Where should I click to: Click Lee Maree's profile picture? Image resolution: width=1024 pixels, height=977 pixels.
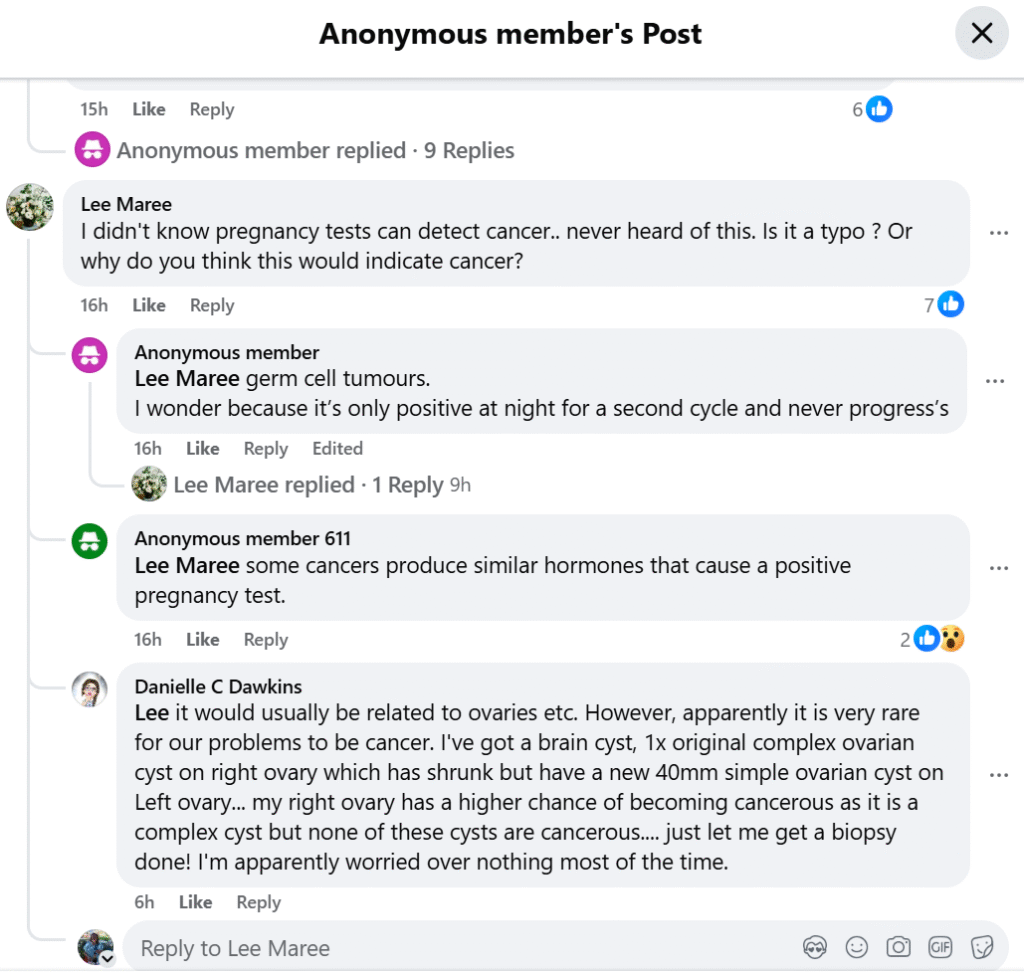[29, 208]
